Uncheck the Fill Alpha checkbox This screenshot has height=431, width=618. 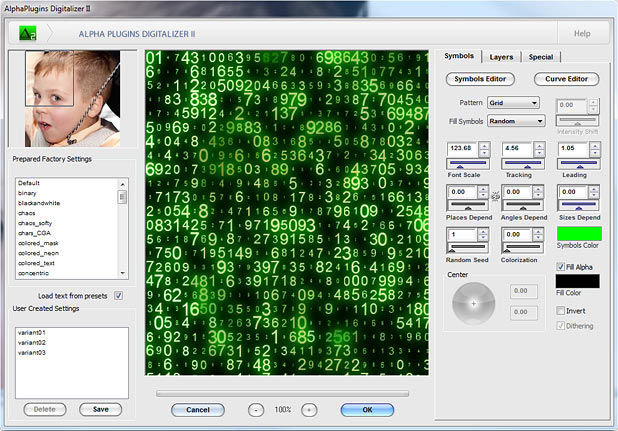(x=561, y=266)
